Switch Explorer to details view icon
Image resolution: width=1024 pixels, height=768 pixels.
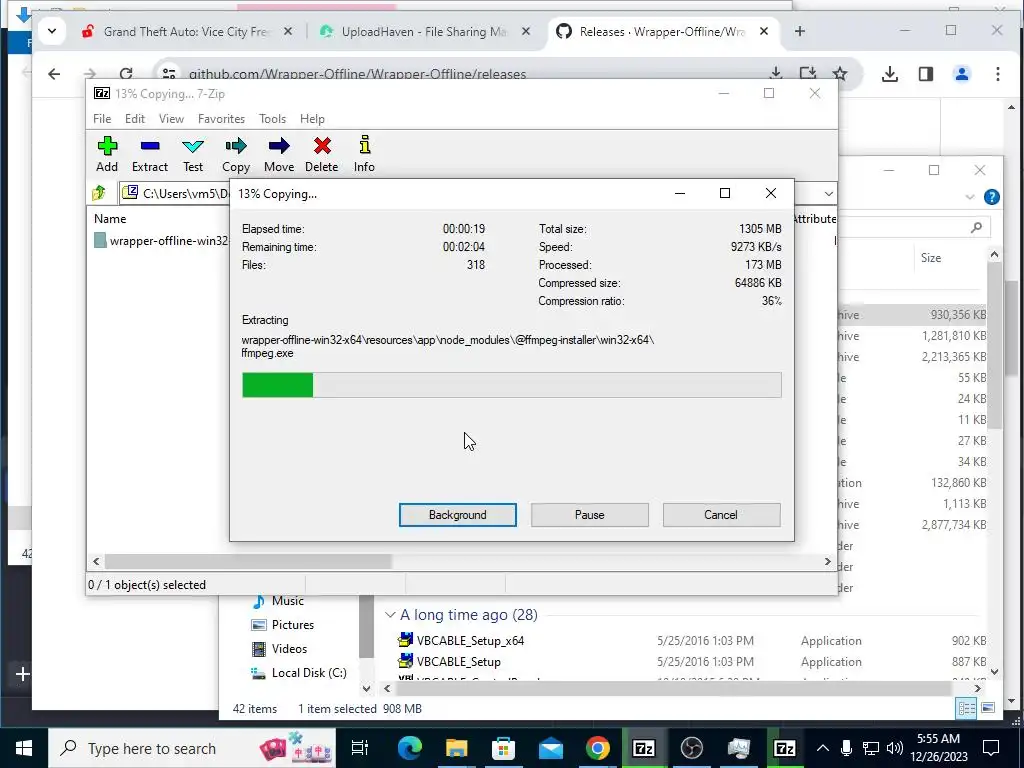pos(967,708)
